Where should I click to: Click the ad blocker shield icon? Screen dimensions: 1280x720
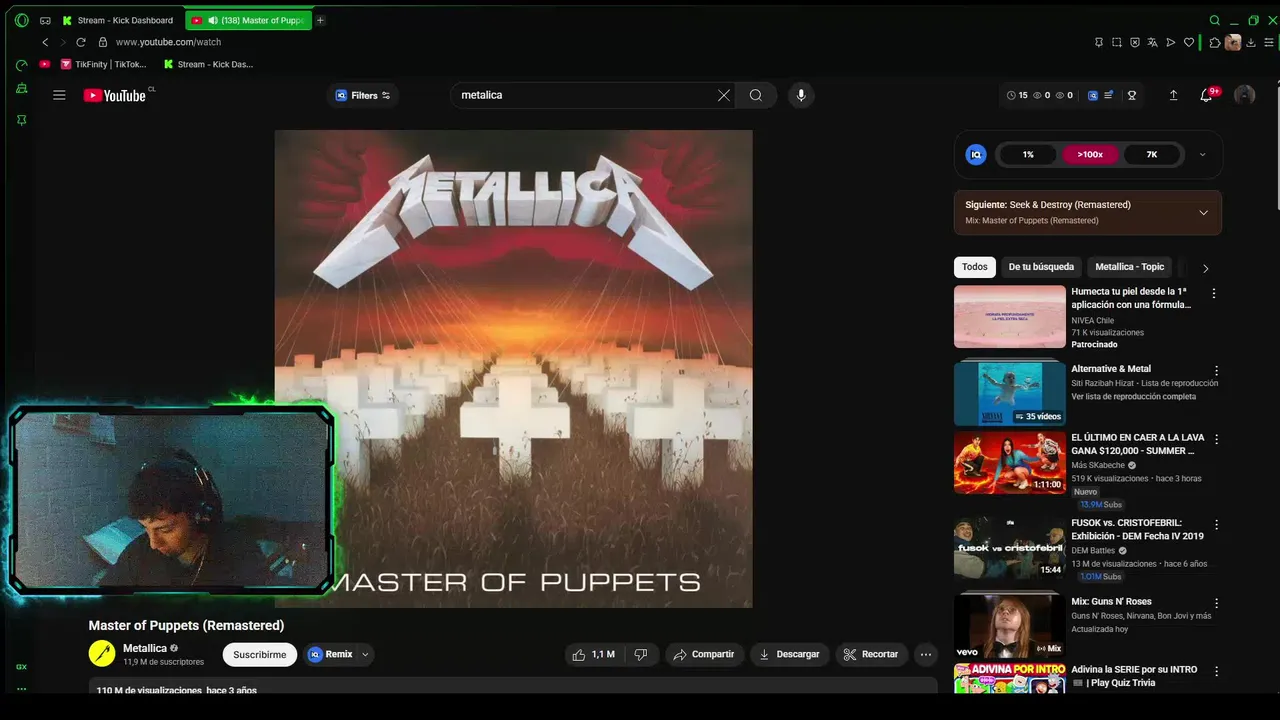coord(1135,42)
